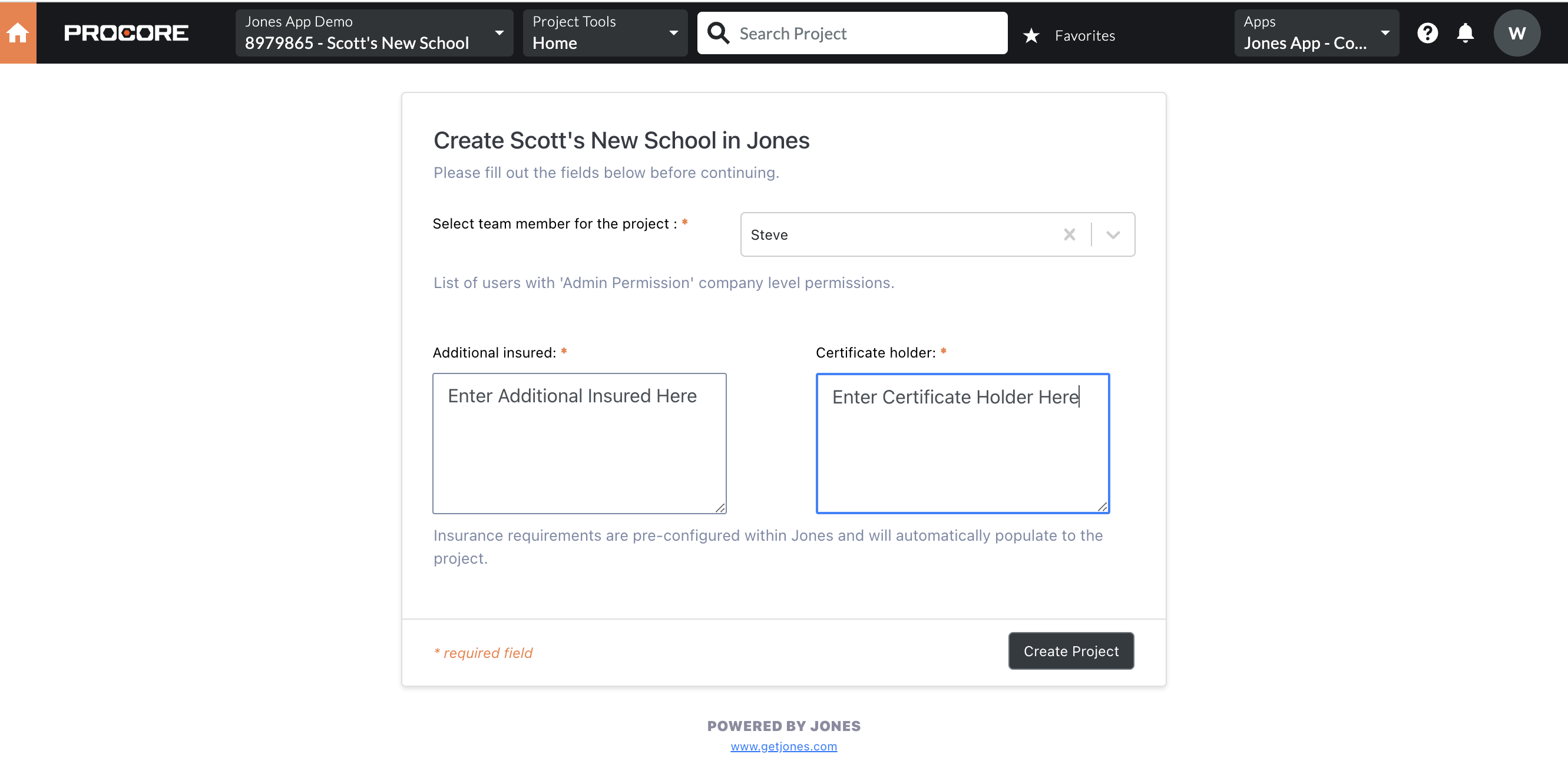Screen dimensions: 1568x774
Task: Click the Procore logo
Action: (x=126, y=33)
